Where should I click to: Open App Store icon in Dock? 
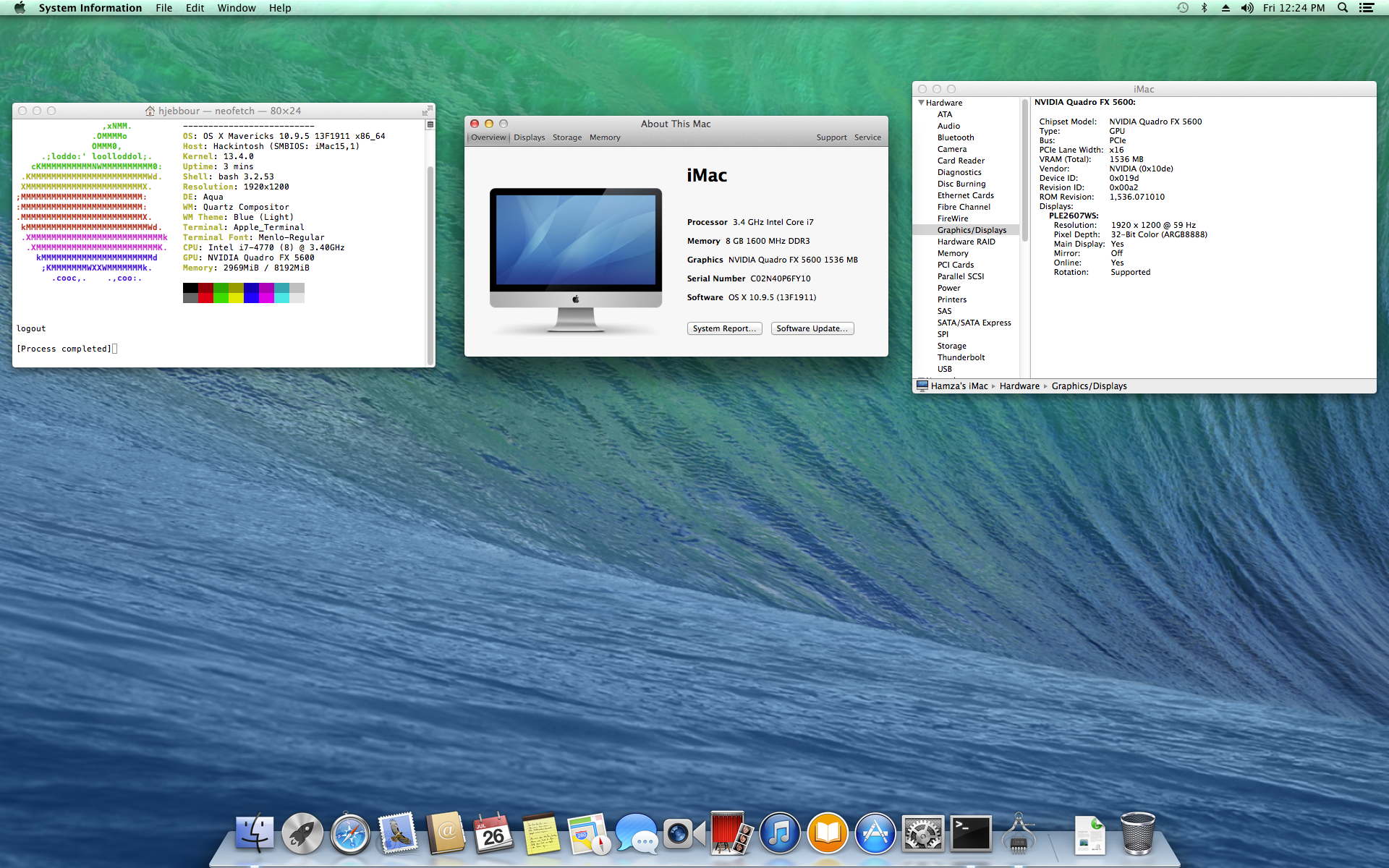(875, 833)
